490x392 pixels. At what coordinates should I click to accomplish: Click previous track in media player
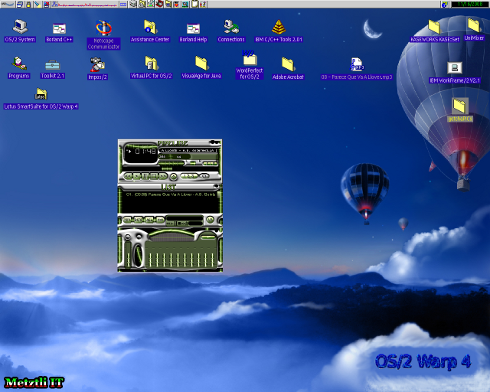(128, 176)
